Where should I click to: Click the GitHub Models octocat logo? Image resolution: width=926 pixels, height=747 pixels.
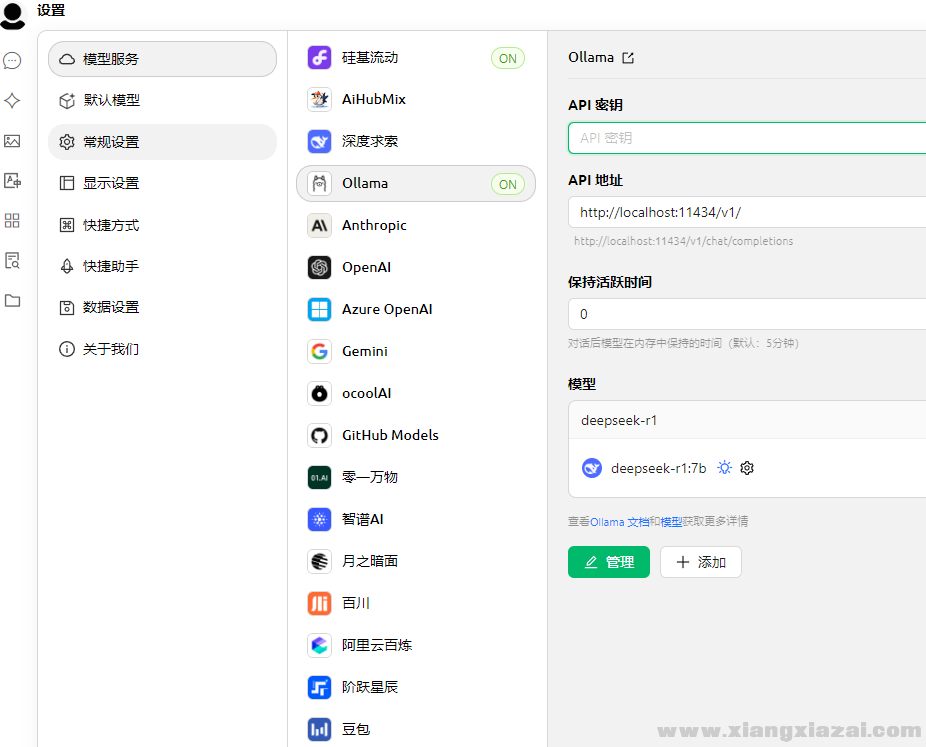319,436
